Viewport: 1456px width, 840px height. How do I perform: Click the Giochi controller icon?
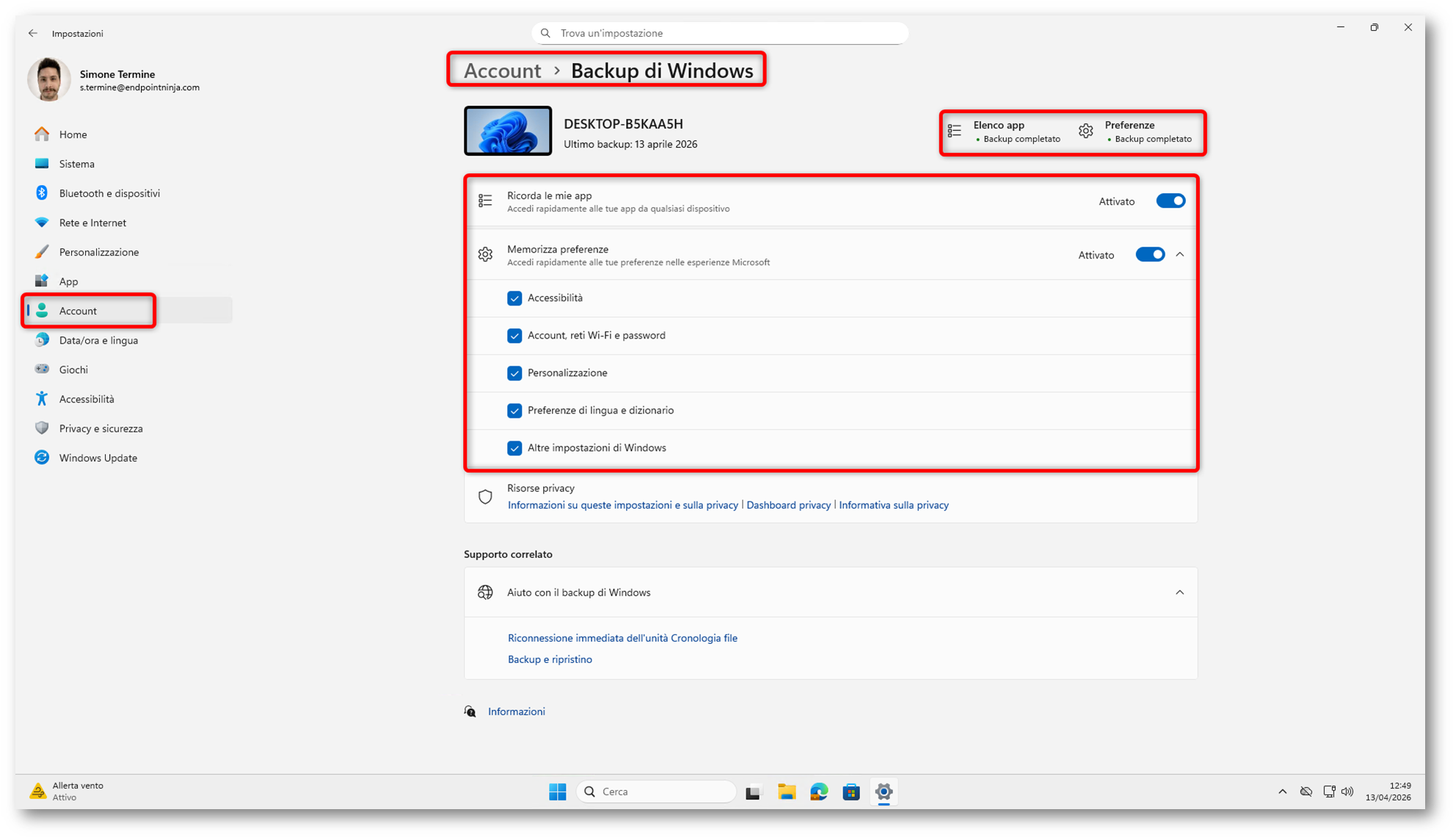[x=42, y=369]
